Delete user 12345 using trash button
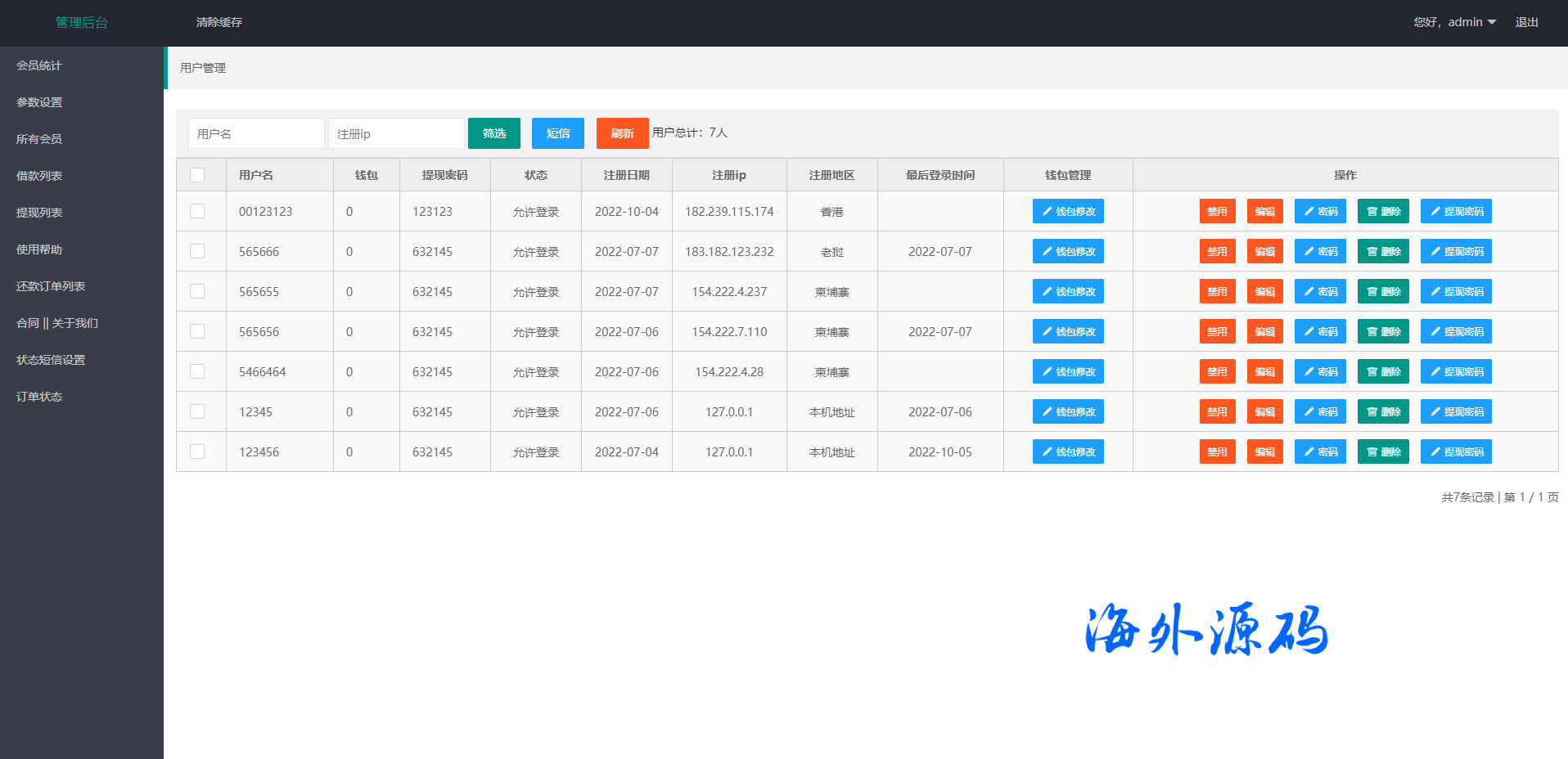Image resolution: width=1568 pixels, height=759 pixels. (x=1382, y=411)
